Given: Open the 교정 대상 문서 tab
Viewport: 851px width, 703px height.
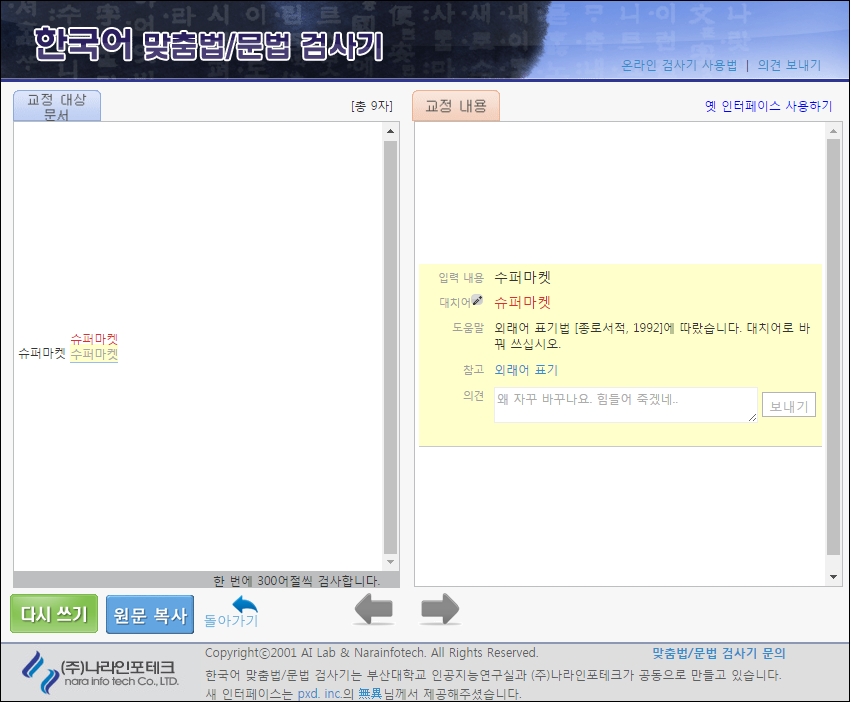Looking at the screenshot, I should pyautogui.click(x=57, y=106).
